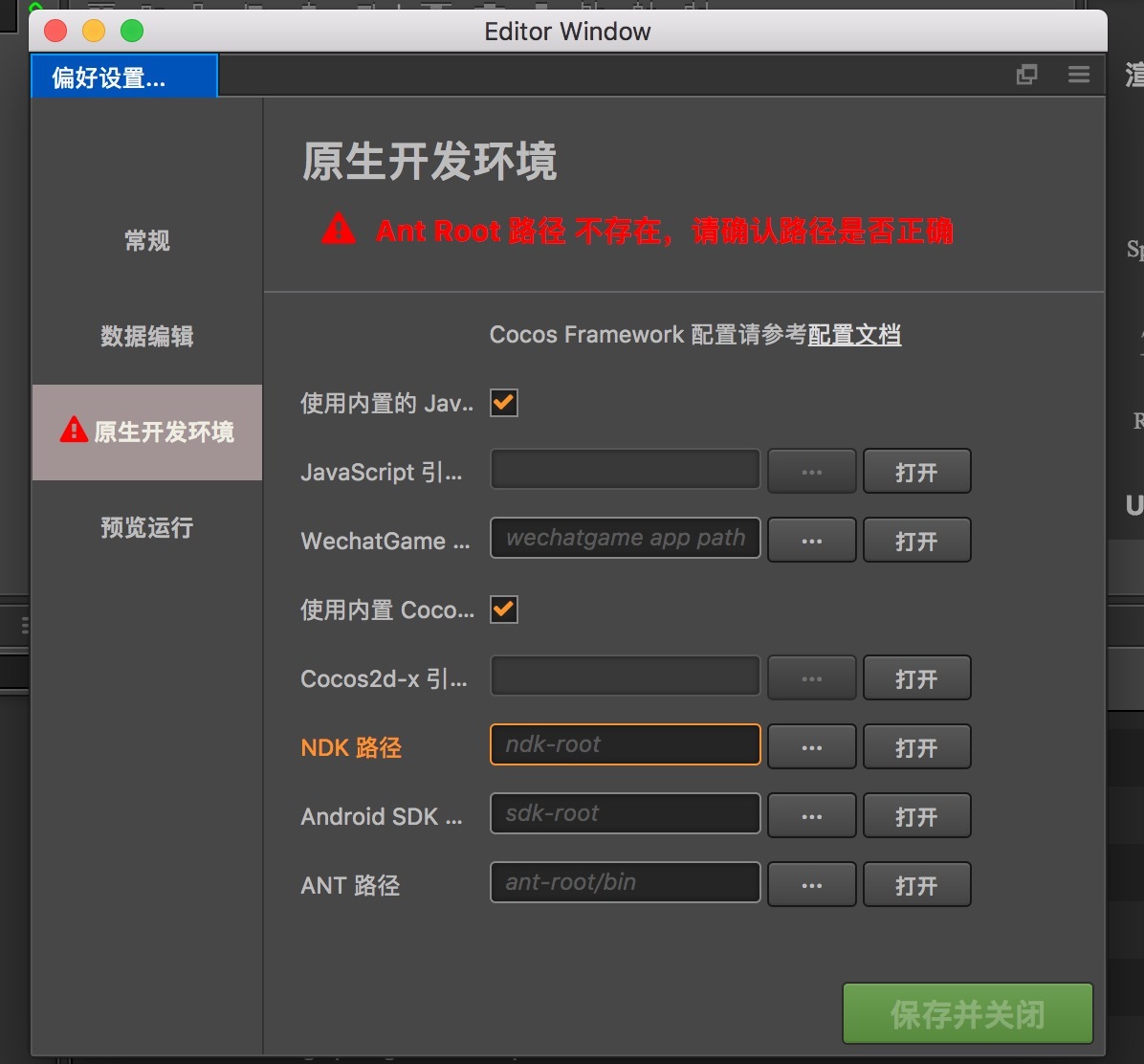Viewport: 1144px width, 1064px height.
Task: Click the green zoom window button
Action: coord(132,31)
